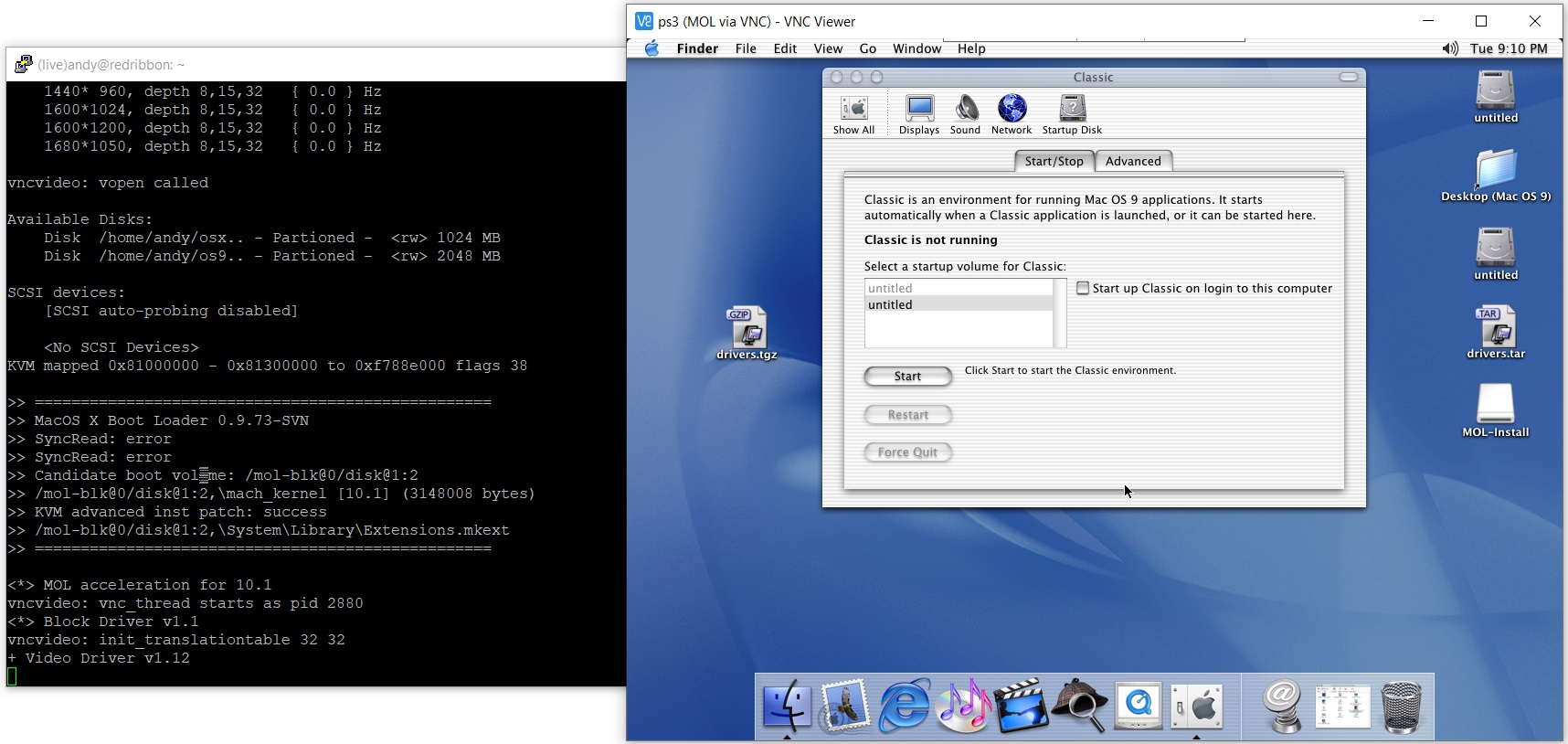The width and height of the screenshot is (1568, 744).
Task: Launch Internet Explorer from the Dock
Action: click(x=904, y=706)
